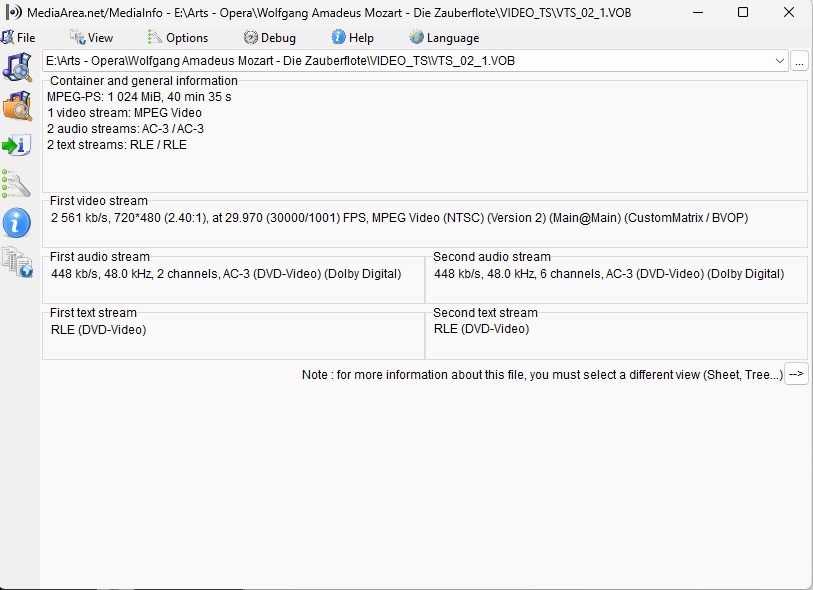Click the 'MPEG-PS: 1 024 MiB, 40 min 35 s' line

[139, 97]
